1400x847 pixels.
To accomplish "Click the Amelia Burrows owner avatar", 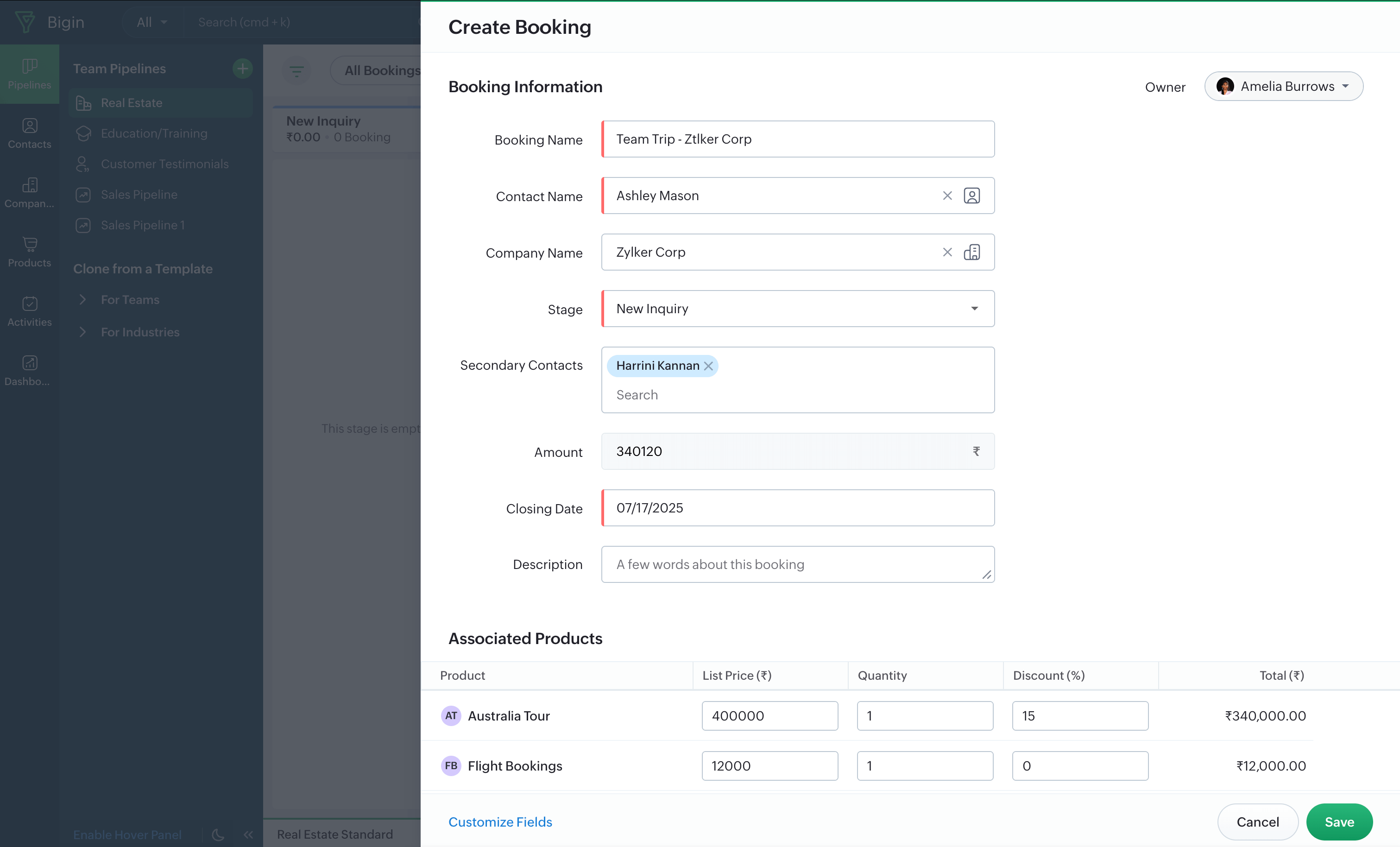I will pos(1225,86).
